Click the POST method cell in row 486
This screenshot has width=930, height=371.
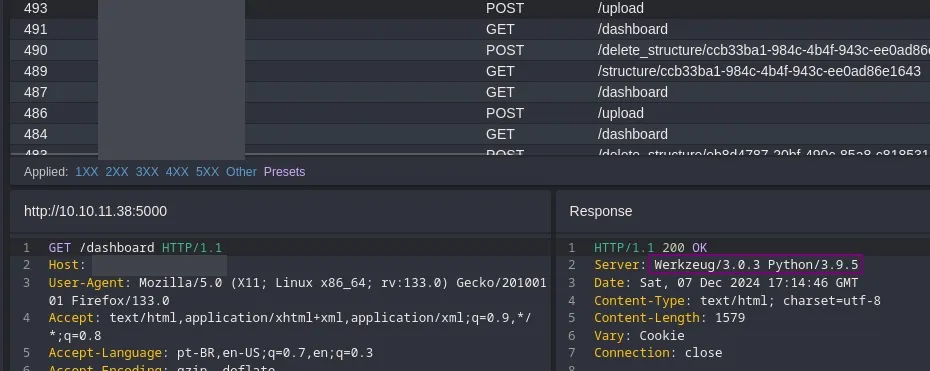pyautogui.click(x=505, y=113)
